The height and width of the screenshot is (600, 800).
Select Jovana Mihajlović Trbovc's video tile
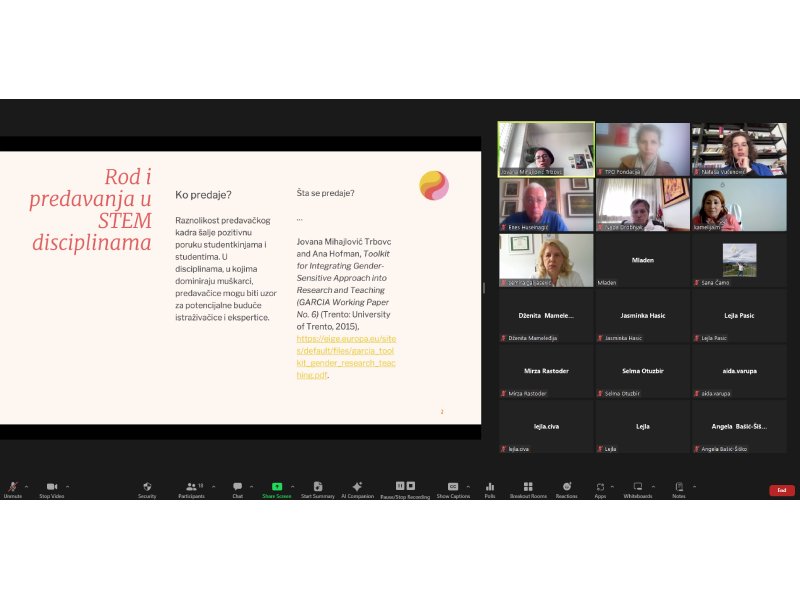tap(545, 149)
